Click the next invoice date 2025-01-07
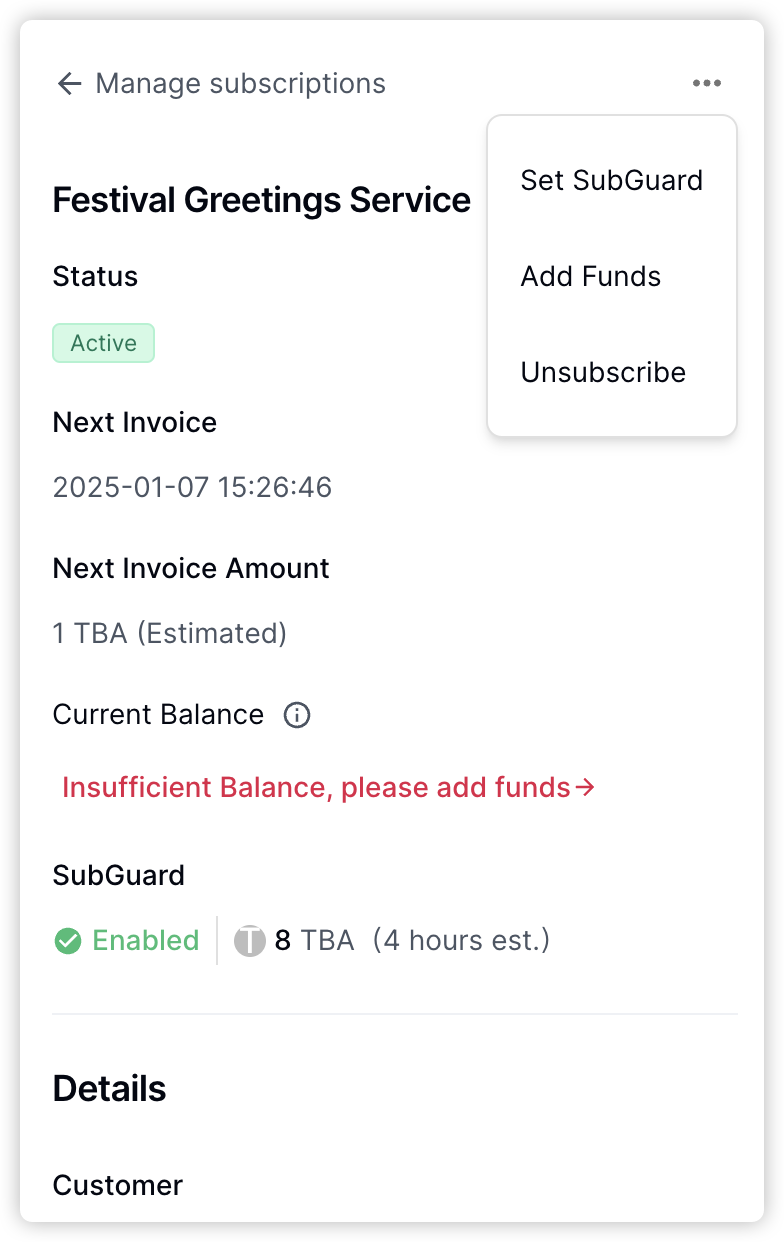 click(x=192, y=487)
